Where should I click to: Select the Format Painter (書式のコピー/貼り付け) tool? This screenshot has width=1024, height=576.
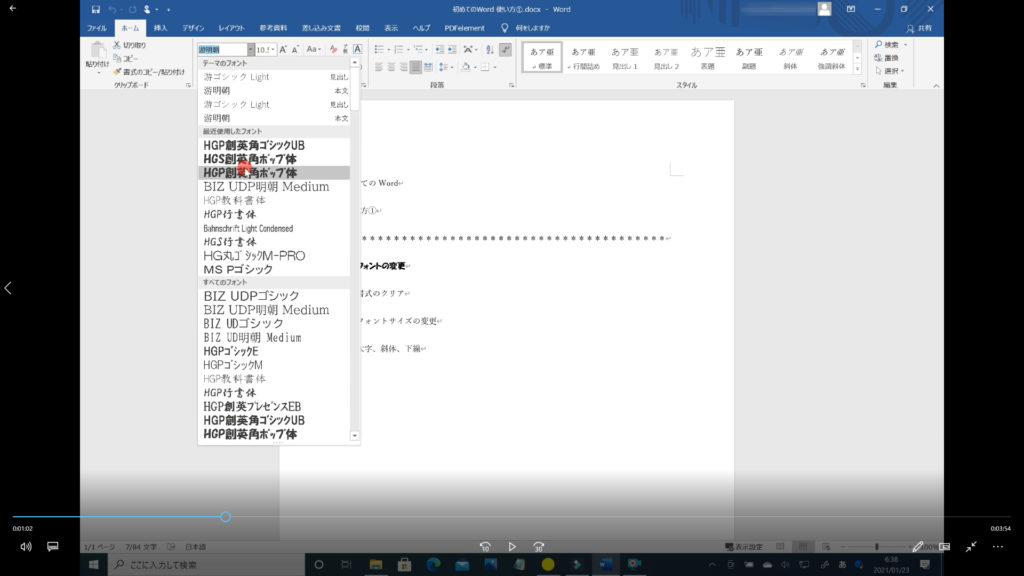[x=117, y=71]
